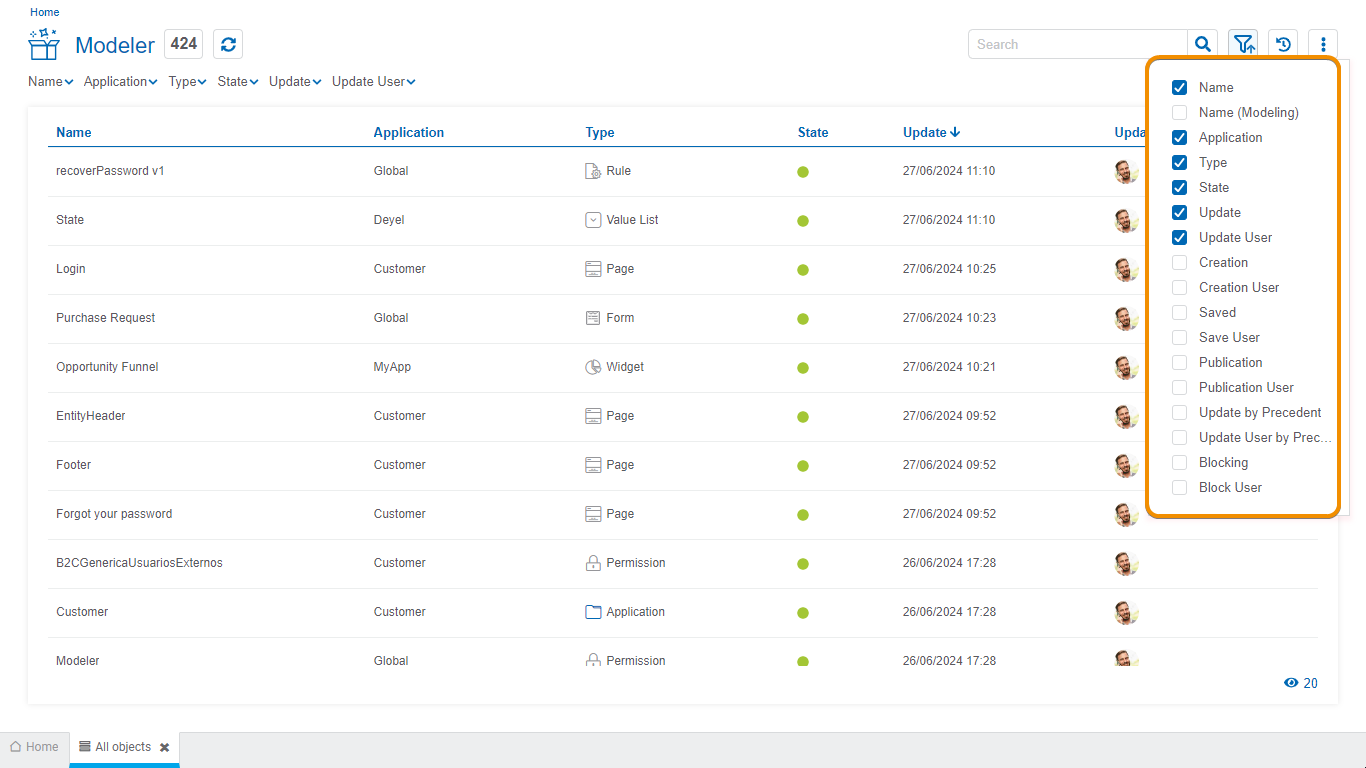Viewport: 1366px width, 768px height.
Task: Enable the Name (Modeling) column checkbox
Action: (1180, 113)
